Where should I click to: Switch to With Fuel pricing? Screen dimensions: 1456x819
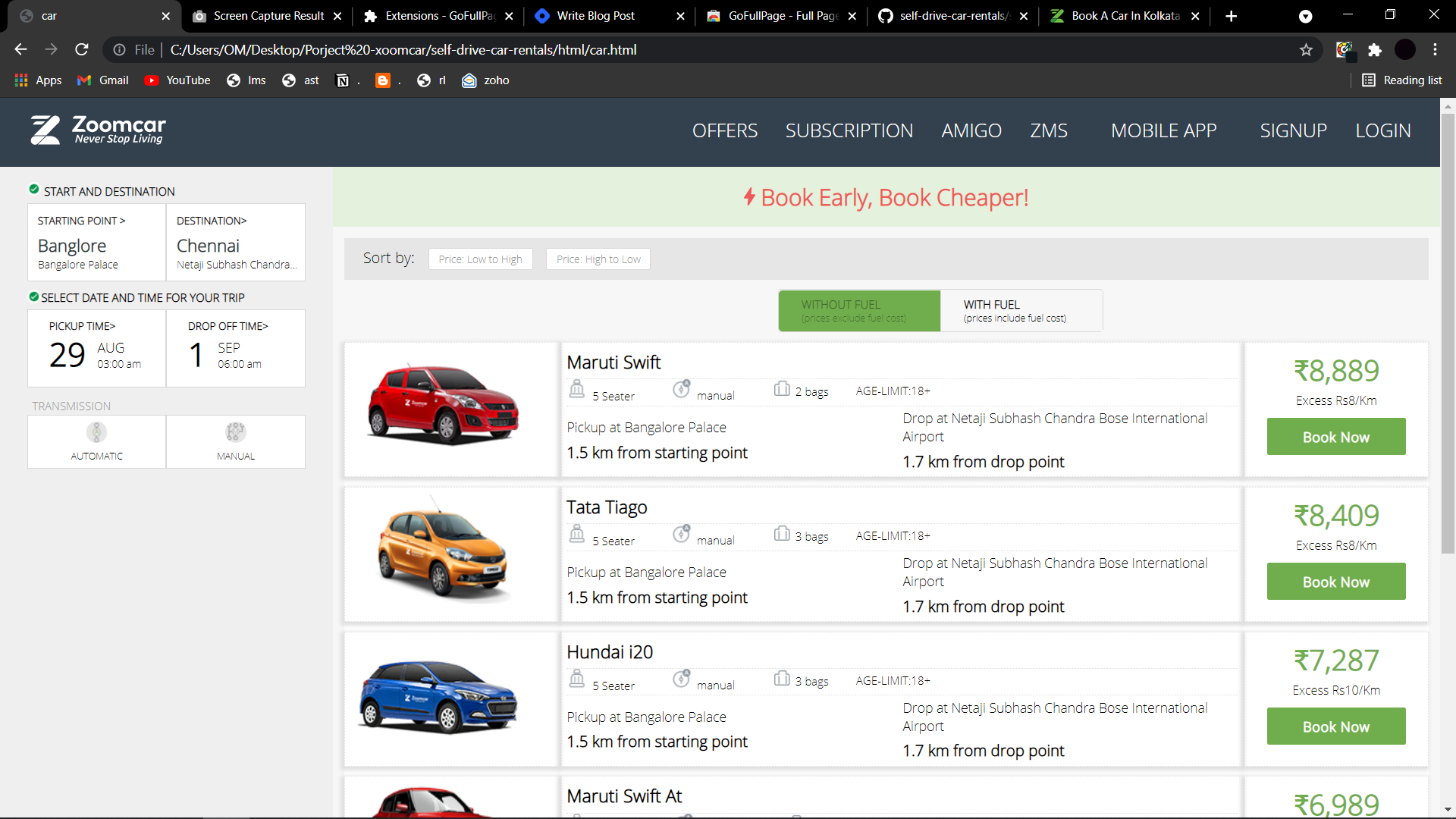(x=1021, y=311)
